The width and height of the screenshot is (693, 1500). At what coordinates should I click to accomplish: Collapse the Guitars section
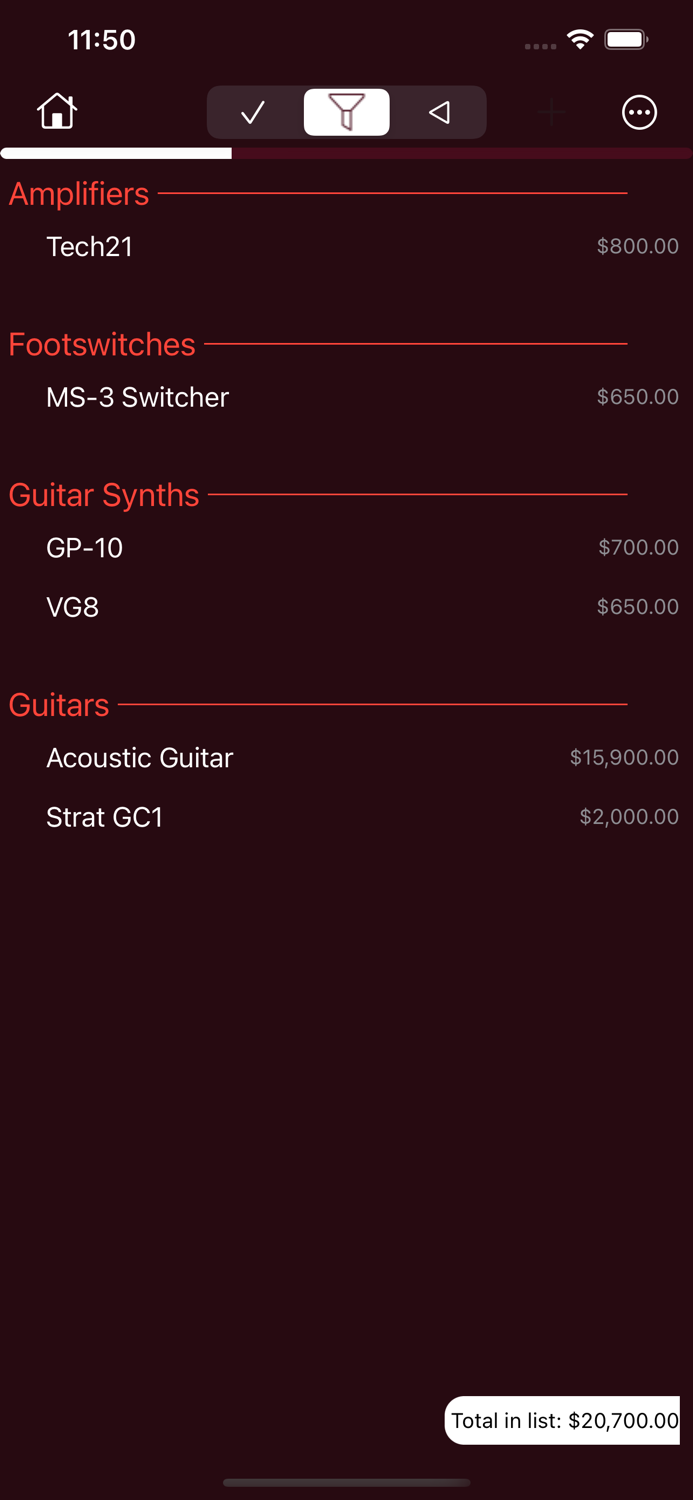point(58,705)
